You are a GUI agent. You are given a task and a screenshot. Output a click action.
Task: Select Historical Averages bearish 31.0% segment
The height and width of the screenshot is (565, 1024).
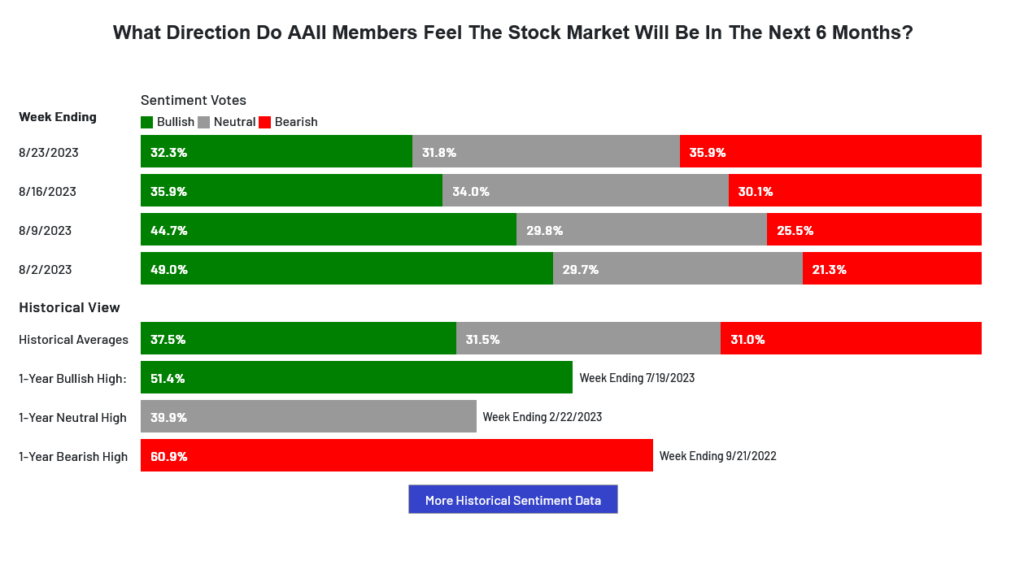tap(851, 339)
